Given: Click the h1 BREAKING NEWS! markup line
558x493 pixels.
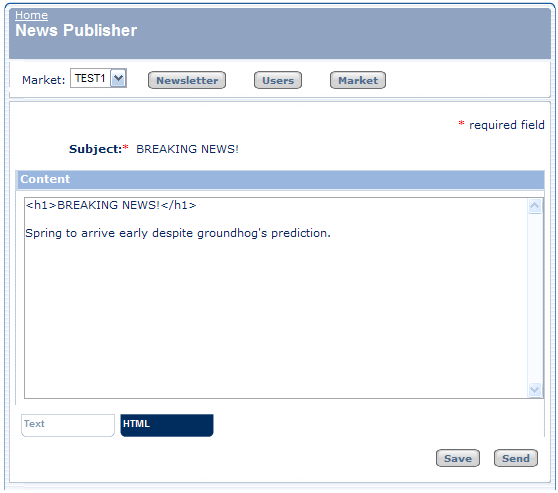Looking at the screenshot, I should tap(111, 205).
